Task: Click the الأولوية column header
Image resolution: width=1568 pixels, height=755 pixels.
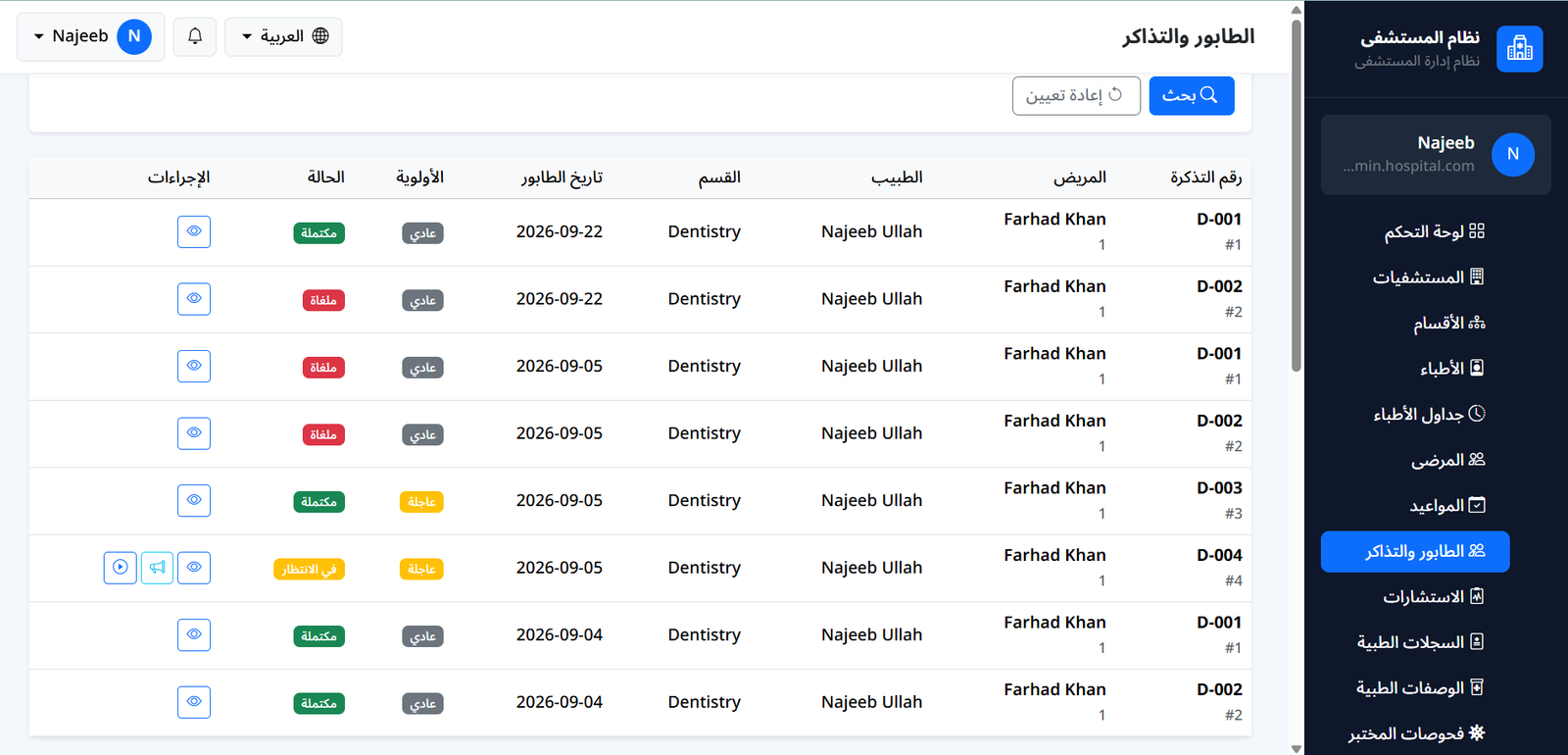Action: [x=420, y=177]
